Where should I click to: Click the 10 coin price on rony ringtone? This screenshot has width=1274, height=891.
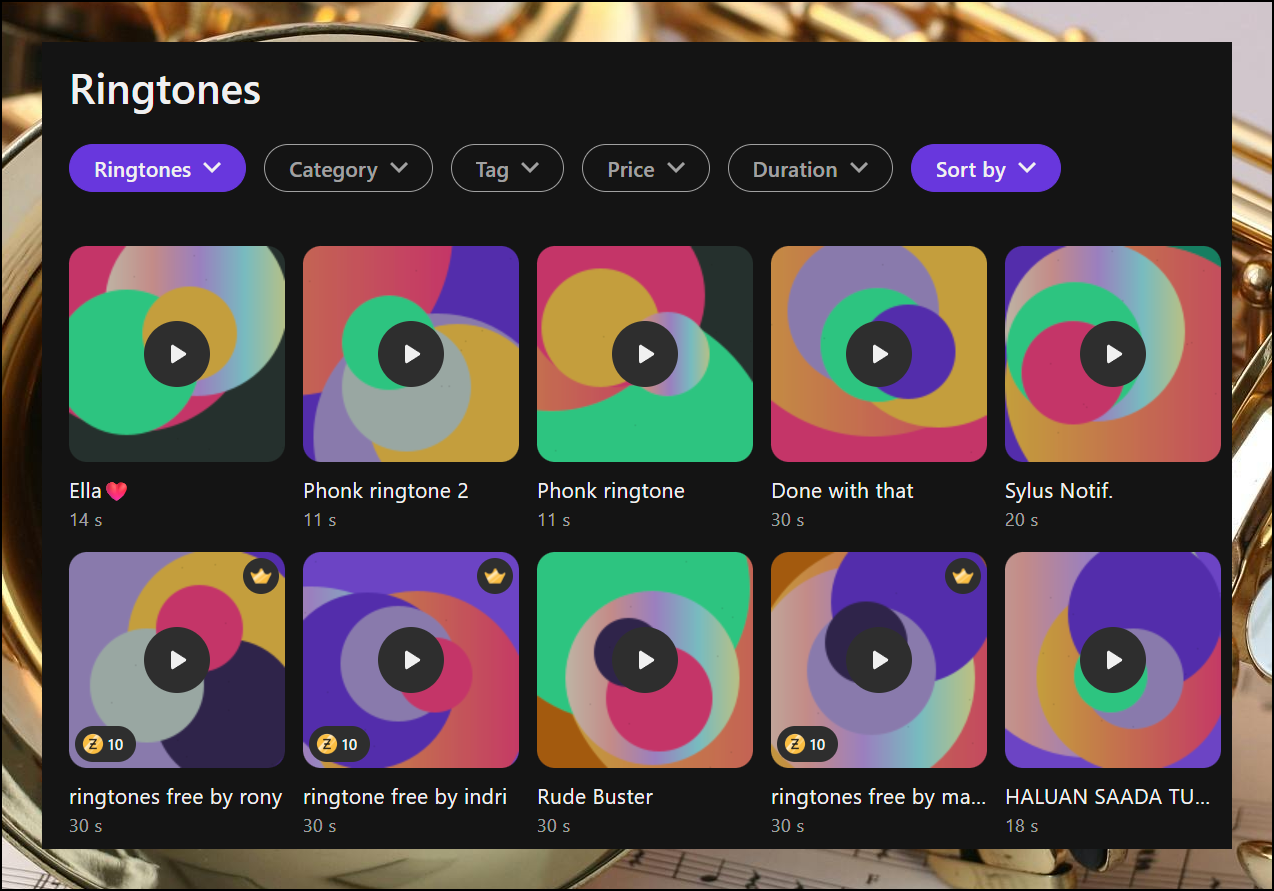coord(105,744)
